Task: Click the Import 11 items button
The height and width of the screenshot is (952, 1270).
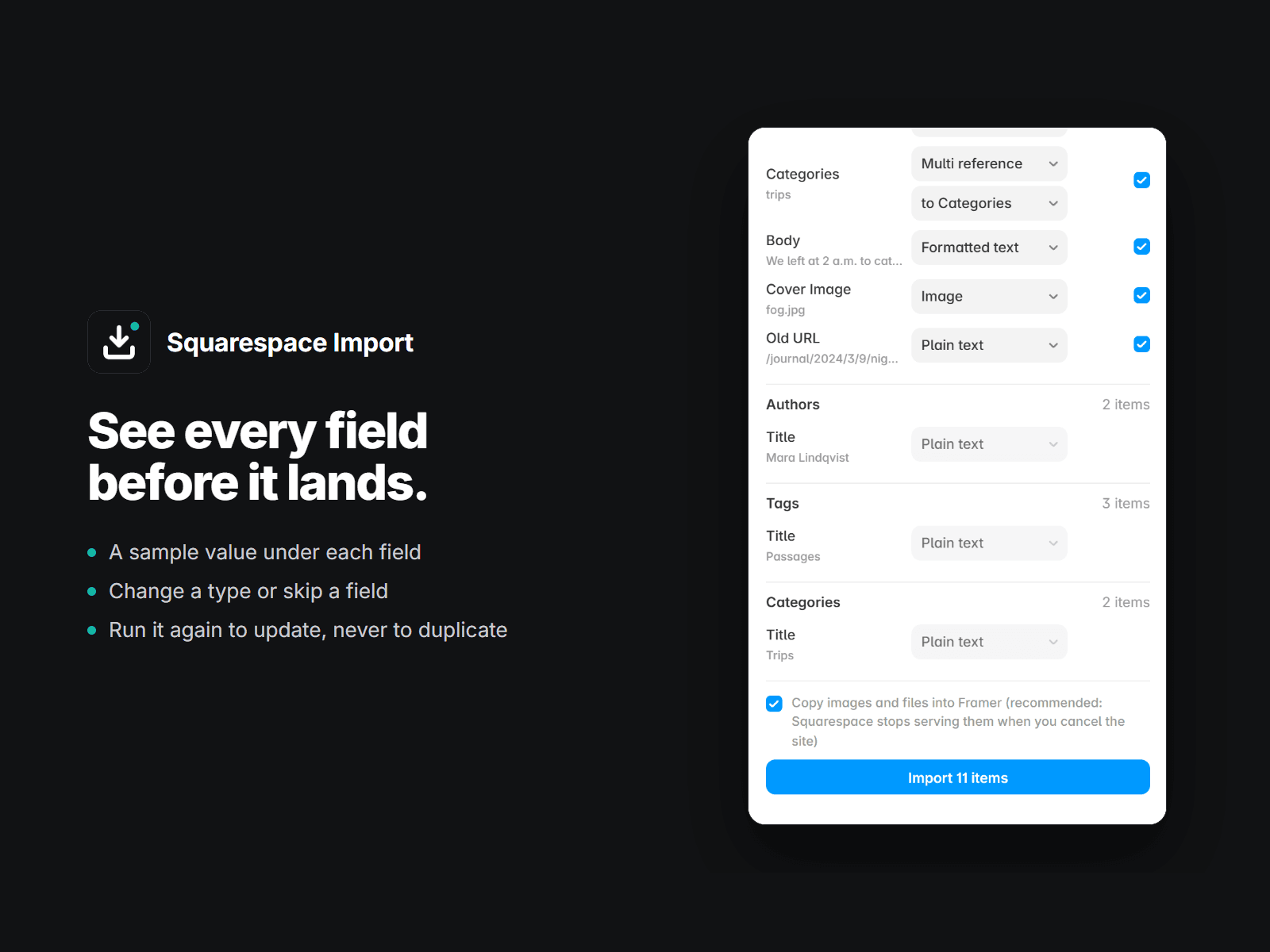Action: 957,777
